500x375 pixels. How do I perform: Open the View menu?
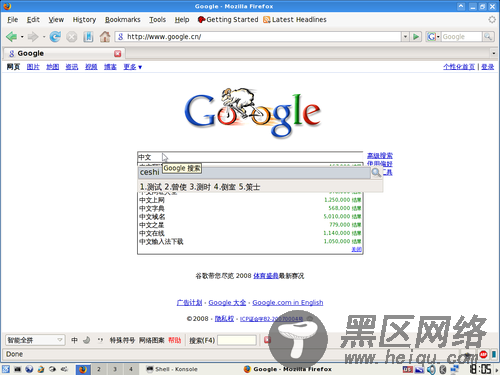pyautogui.click(x=56, y=20)
